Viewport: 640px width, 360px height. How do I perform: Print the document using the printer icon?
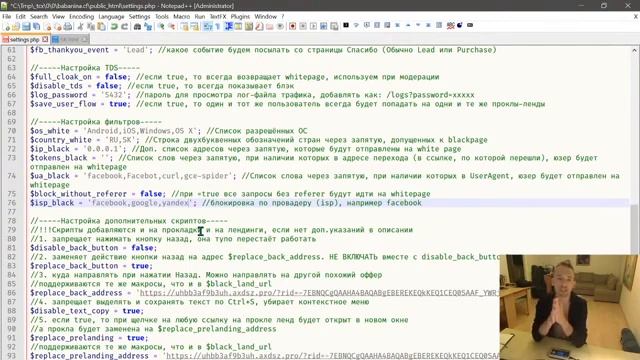pyautogui.click(x=68, y=26)
